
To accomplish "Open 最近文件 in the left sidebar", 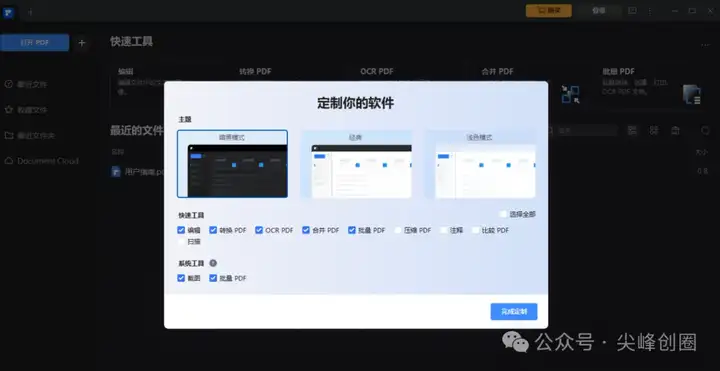I will point(26,84).
